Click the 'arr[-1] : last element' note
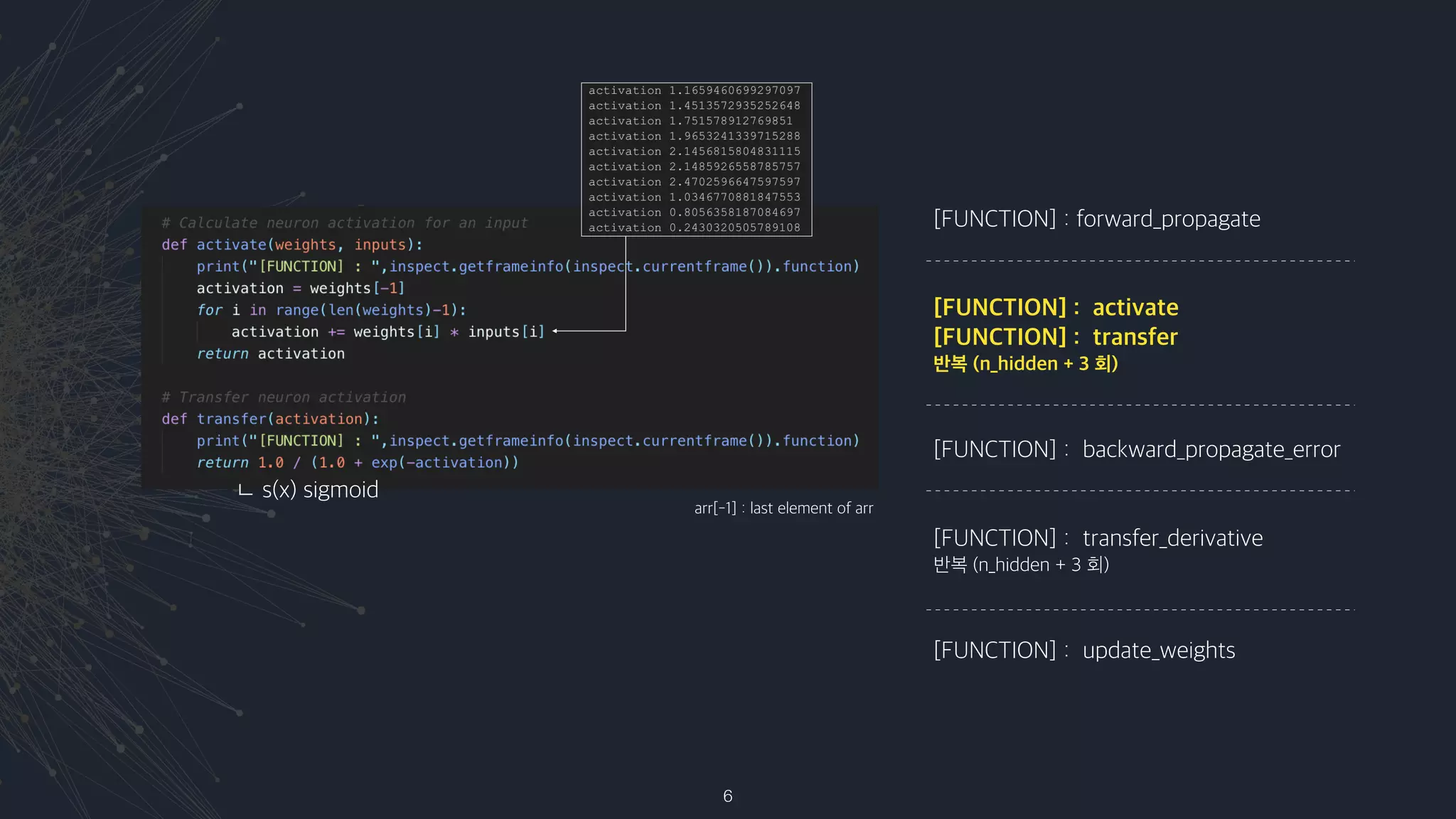 pos(783,508)
